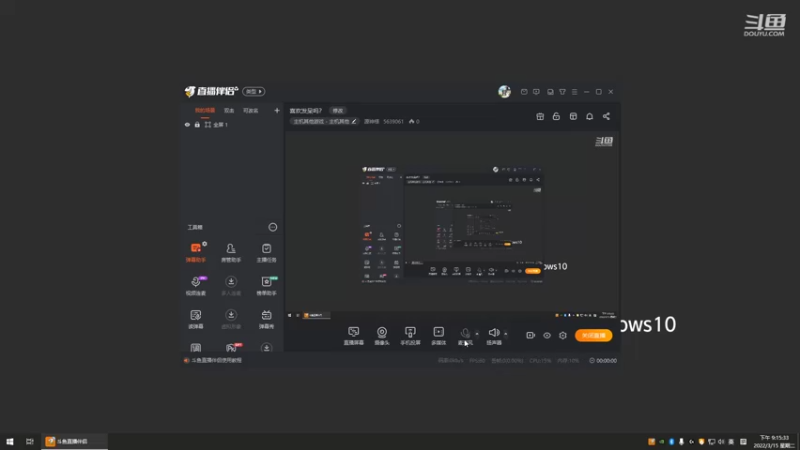Add a new scene with the plus icon

(277, 110)
